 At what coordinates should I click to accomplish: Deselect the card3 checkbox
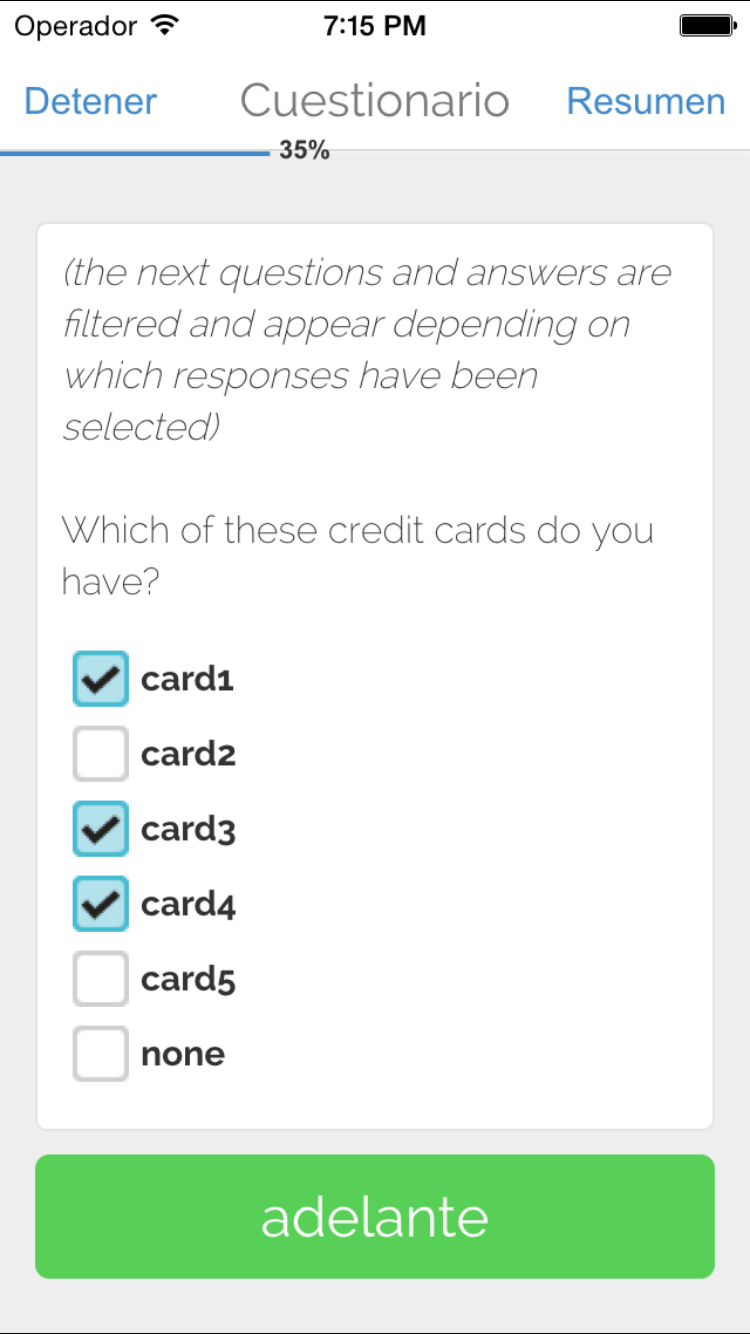[x=100, y=829]
